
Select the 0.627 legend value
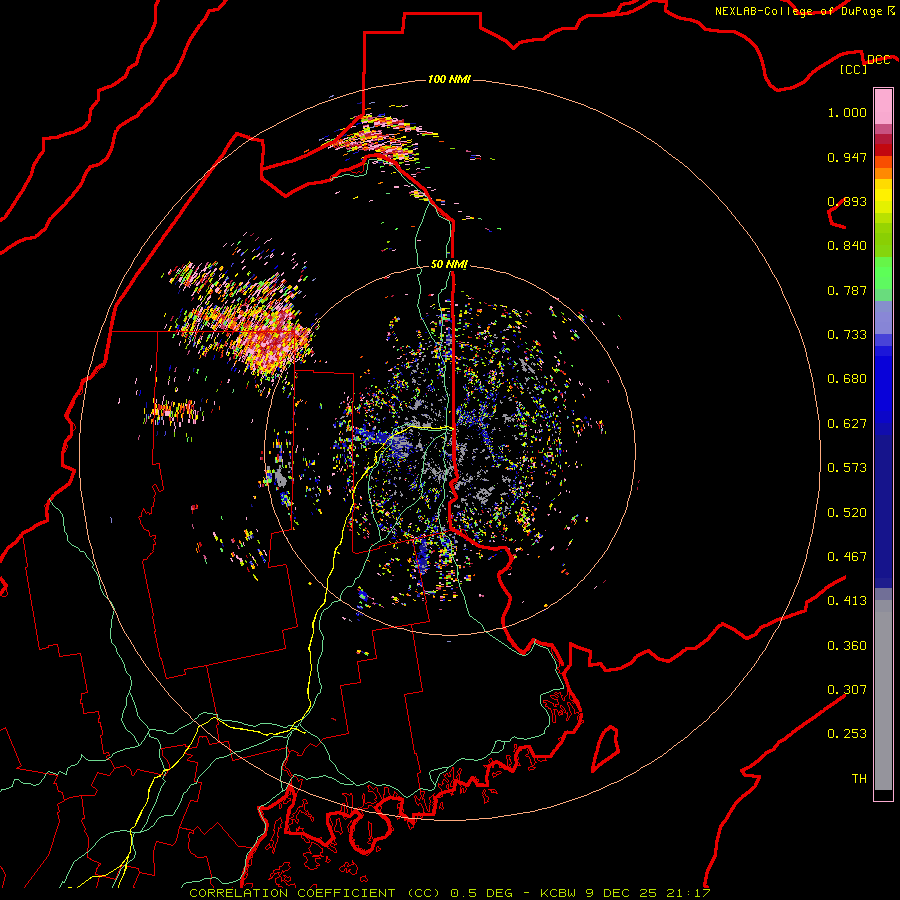click(847, 424)
